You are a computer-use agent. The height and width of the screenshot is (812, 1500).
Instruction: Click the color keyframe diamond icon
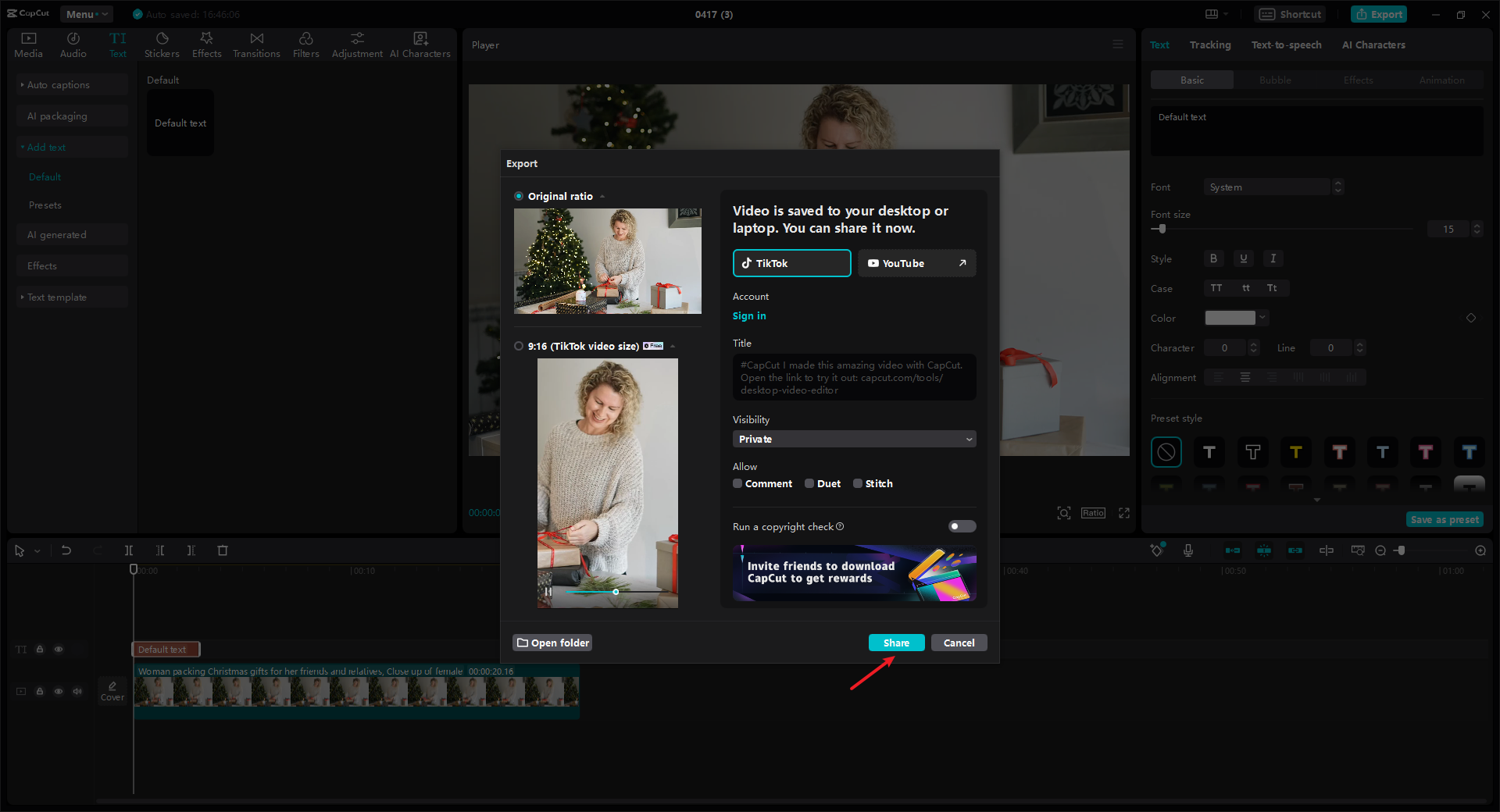[x=1471, y=318]
